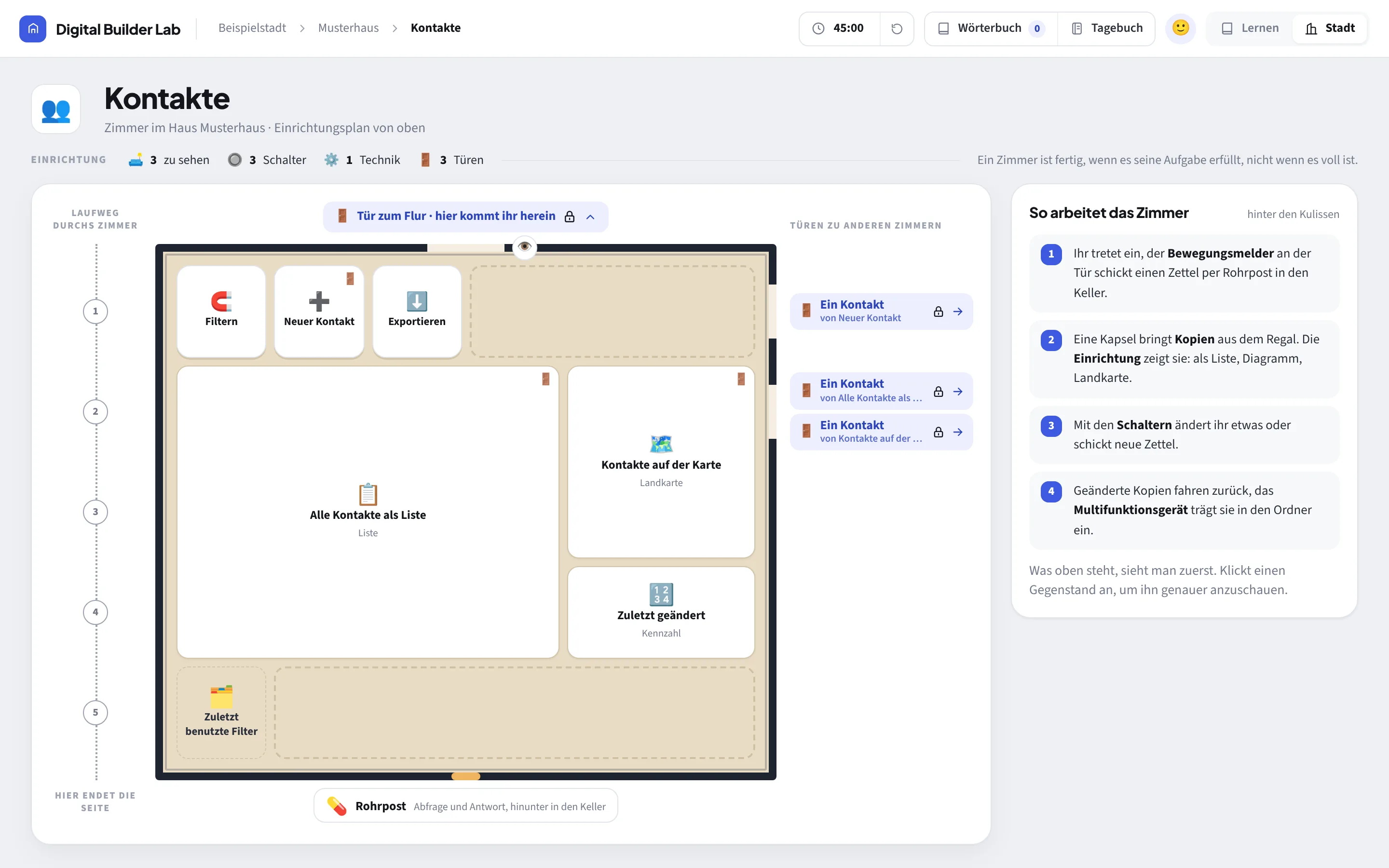Select the Neuer Kontakt plus switch
Image resolution: width=1389 pixels, height=868 pixels.
[x=319, y=311]
